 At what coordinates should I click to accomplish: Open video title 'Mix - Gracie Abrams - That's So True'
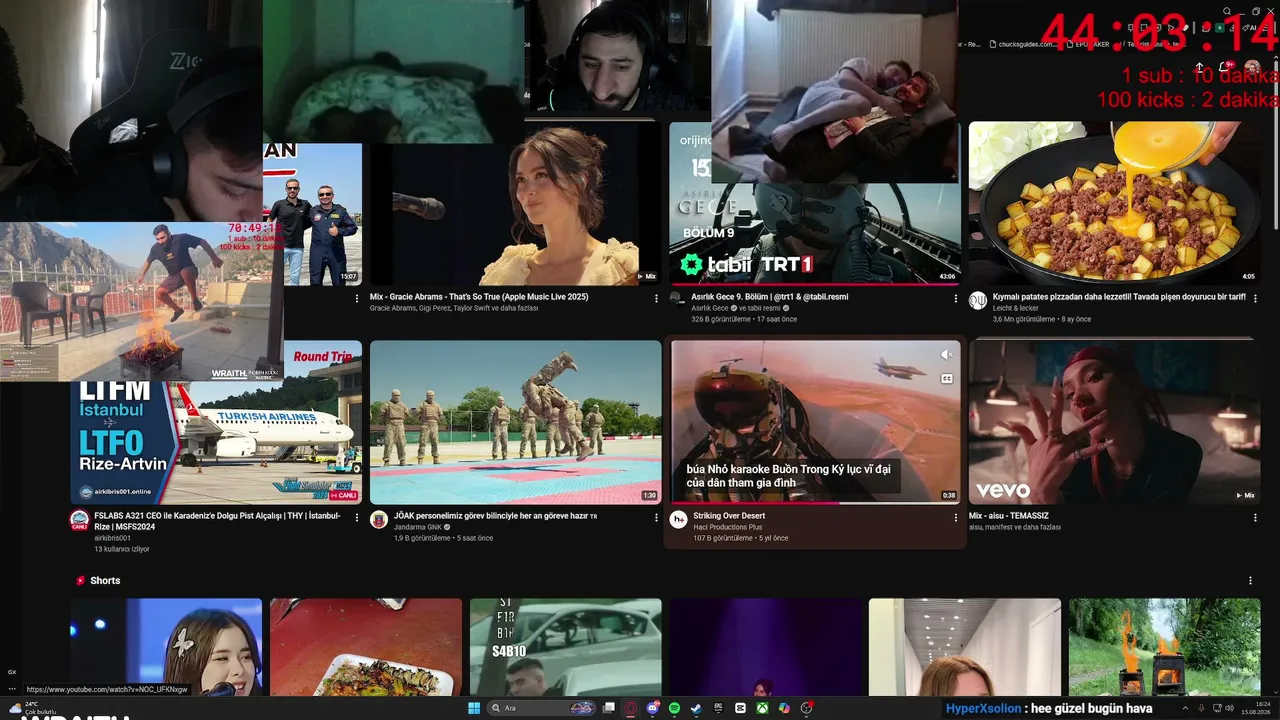point(479,297)
